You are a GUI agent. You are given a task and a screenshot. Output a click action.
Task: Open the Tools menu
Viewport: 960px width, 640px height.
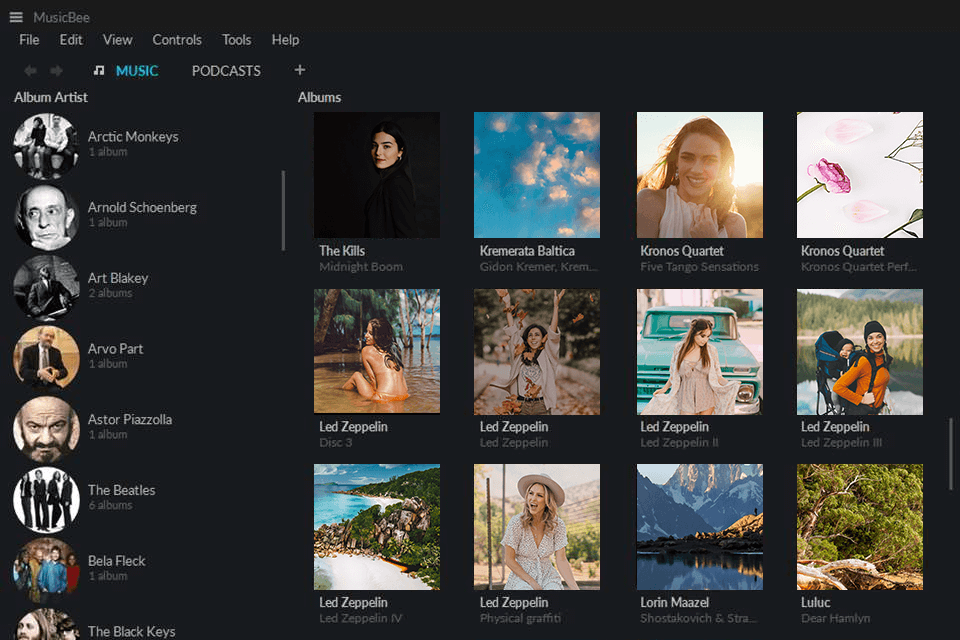click(236, 40)
